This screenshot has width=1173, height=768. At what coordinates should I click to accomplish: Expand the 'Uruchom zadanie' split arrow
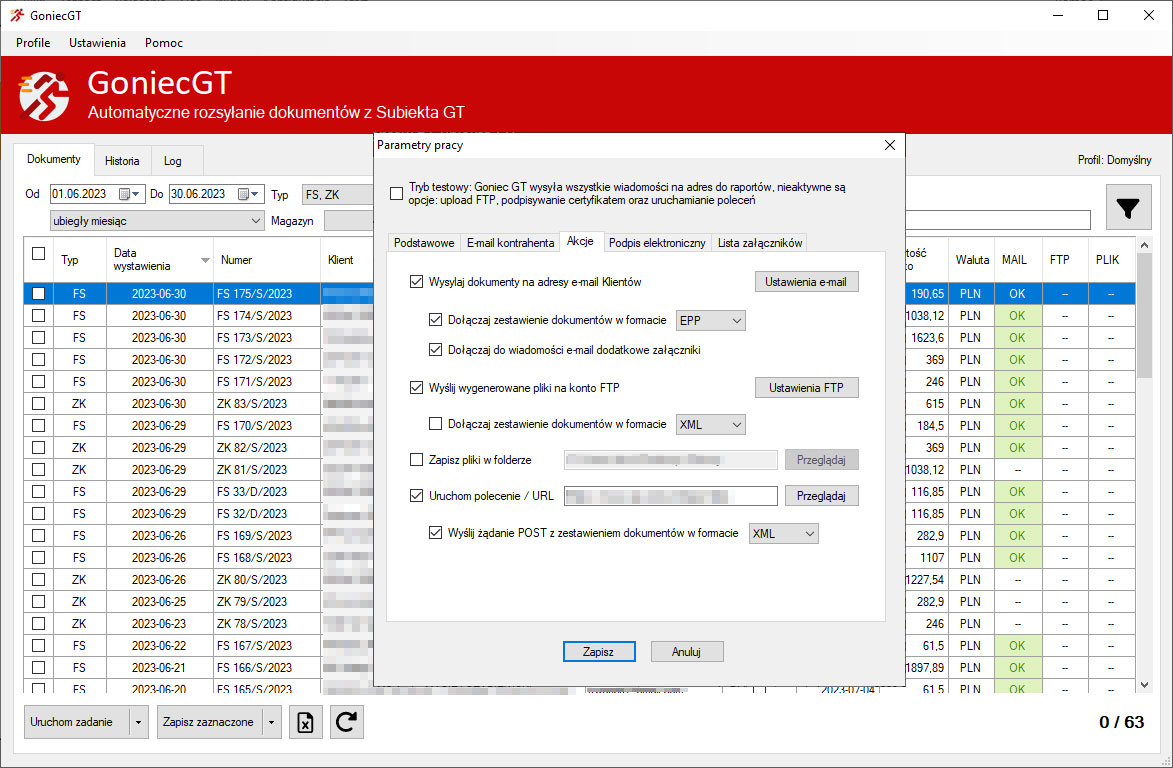[x=138, y=722]
